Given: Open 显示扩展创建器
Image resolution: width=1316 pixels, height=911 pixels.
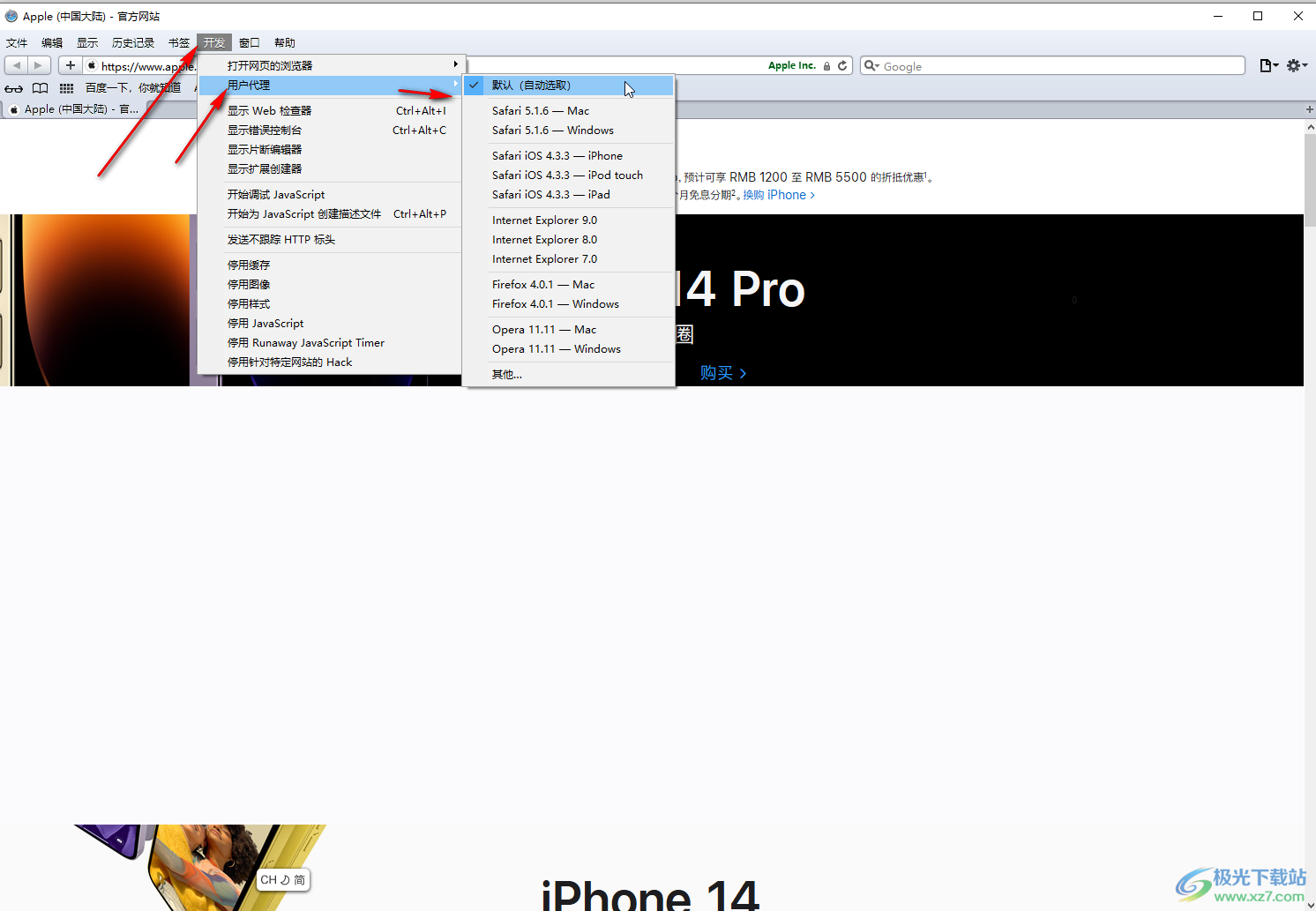Looking at the screenshot, I should coord(331,168).
